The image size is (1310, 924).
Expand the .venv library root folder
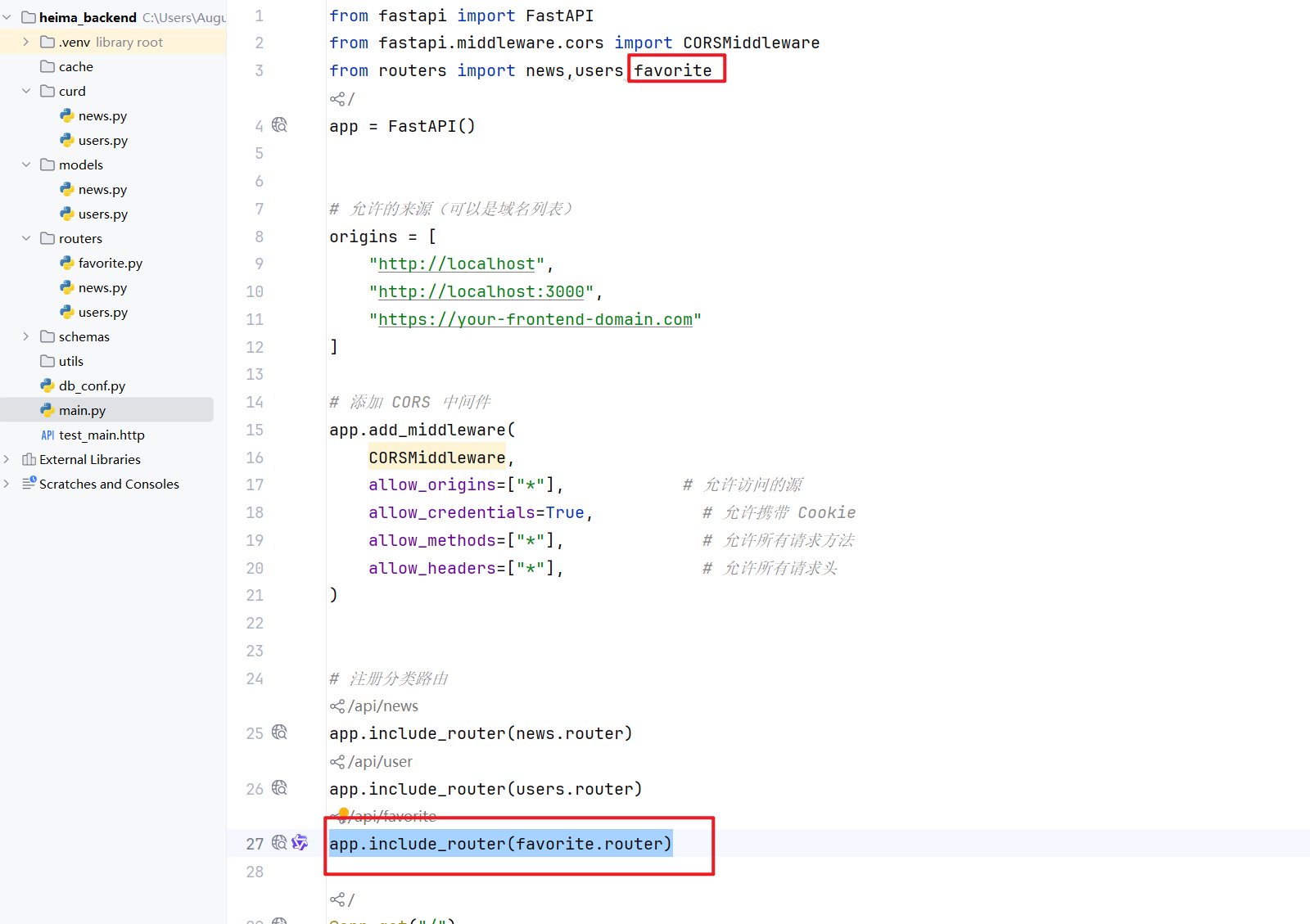point(26,42)
